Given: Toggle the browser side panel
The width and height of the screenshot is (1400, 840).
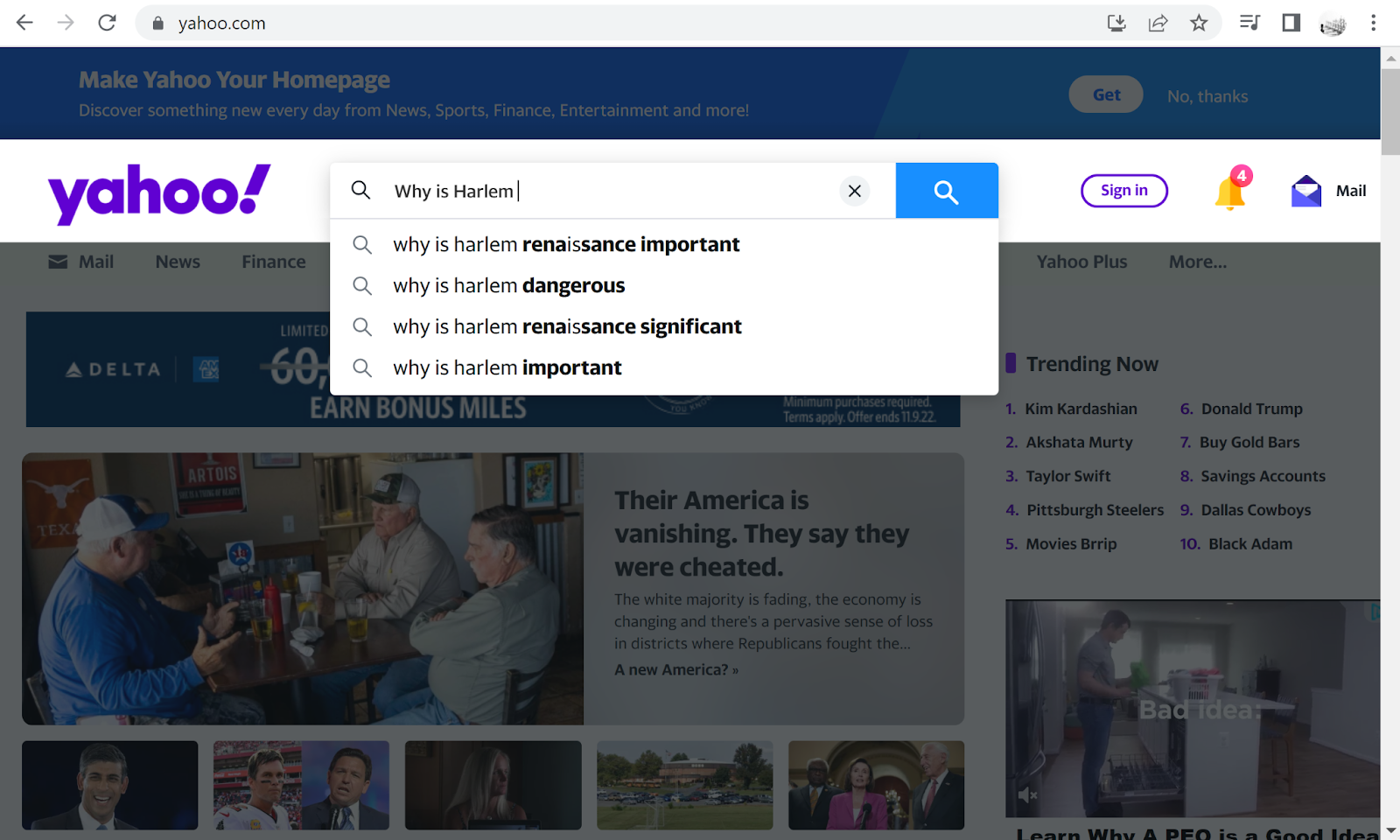Looking at the screenshot, I should (x=1291, y=23).
